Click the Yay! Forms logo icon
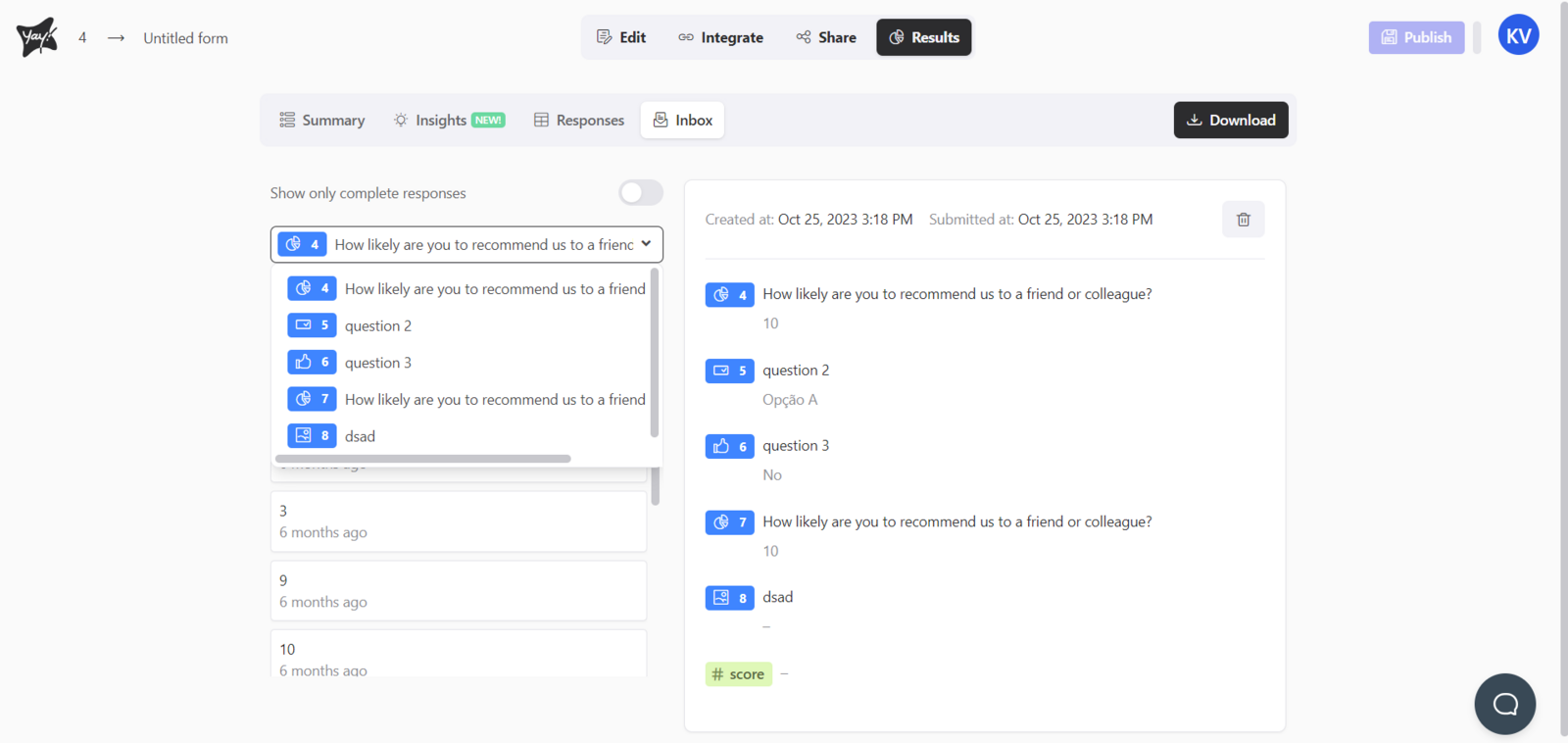This screenshot has height=743, width=1568. pyautogui.click(x=37, y=37)
